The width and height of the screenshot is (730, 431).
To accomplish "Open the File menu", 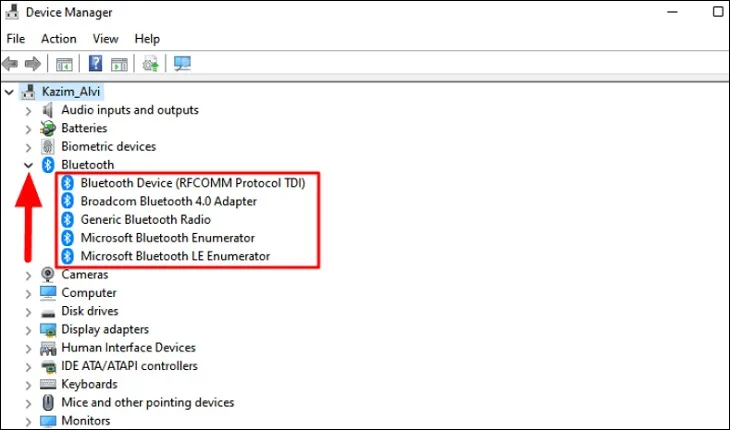I will (x=16, y=39).
